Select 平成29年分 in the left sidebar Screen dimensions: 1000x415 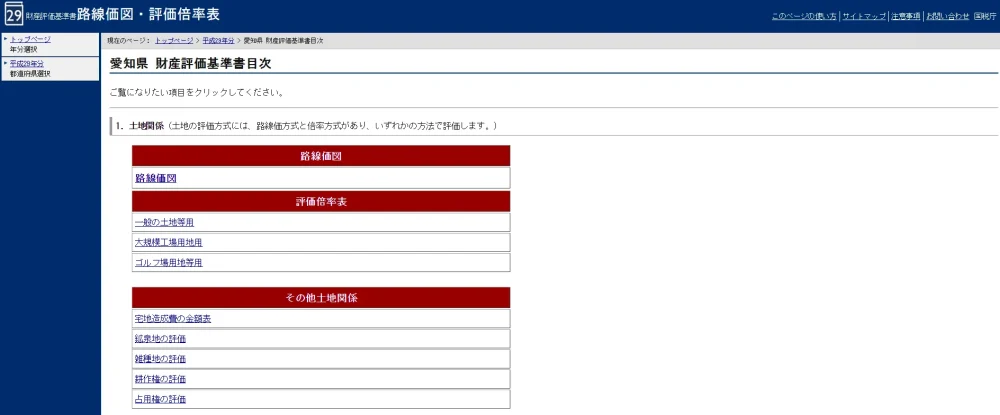click(27, 64)
